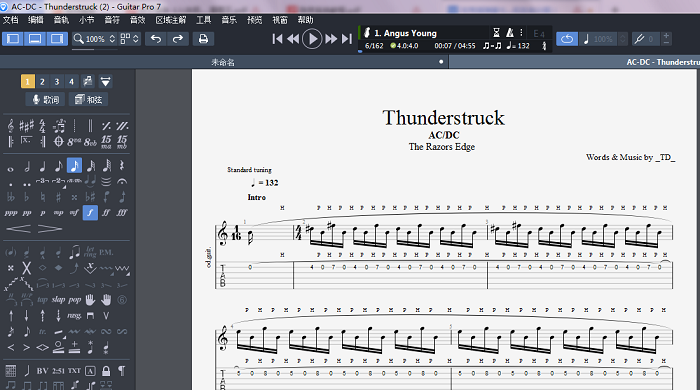The width and height of the screenshot is (700, 390).
Task: Insert a coda target symbol
Action: point(58,141)
